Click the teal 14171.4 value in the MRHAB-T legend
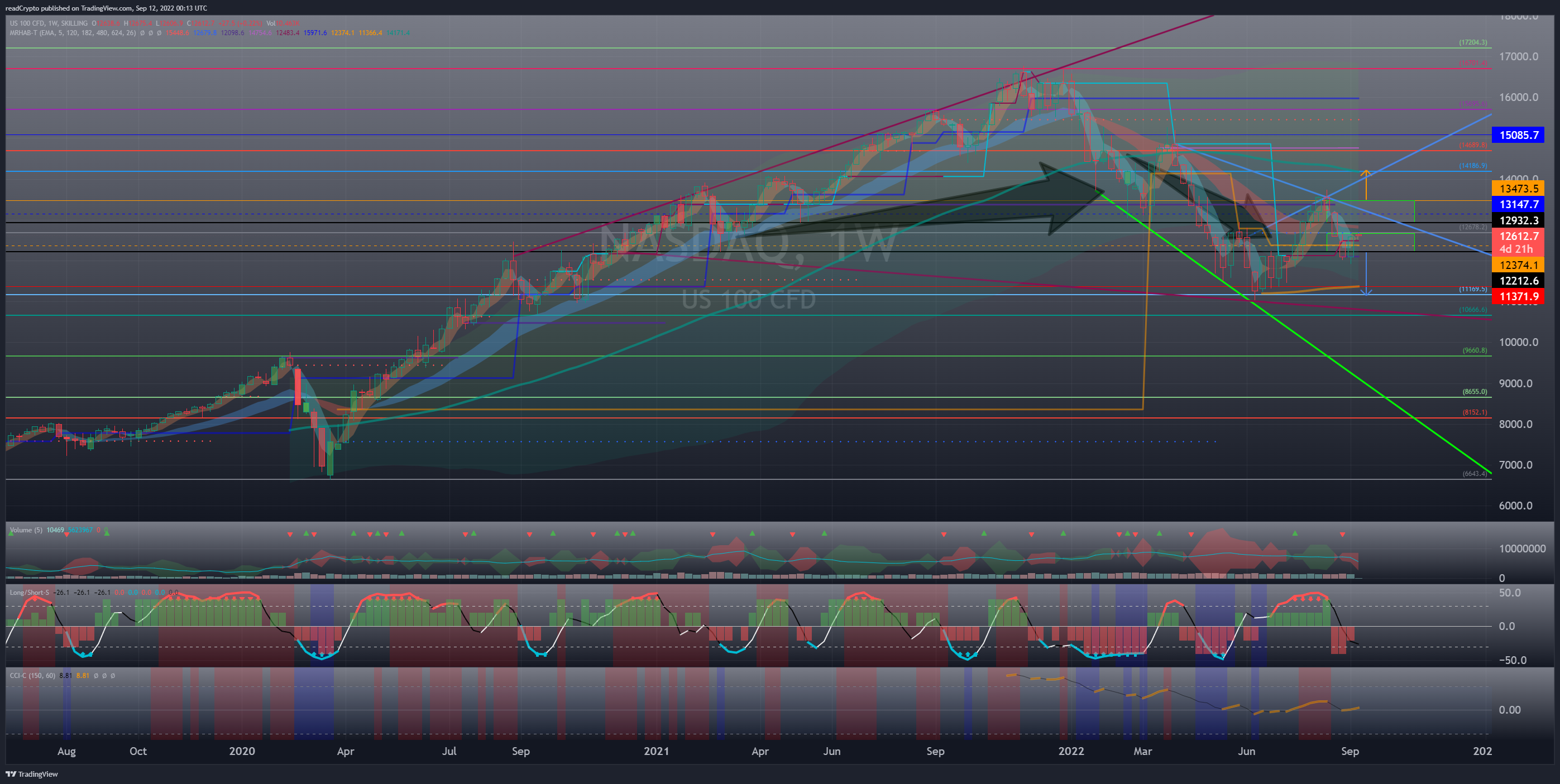This screenshot has height=784, width=1560. (x=398, y=33)
